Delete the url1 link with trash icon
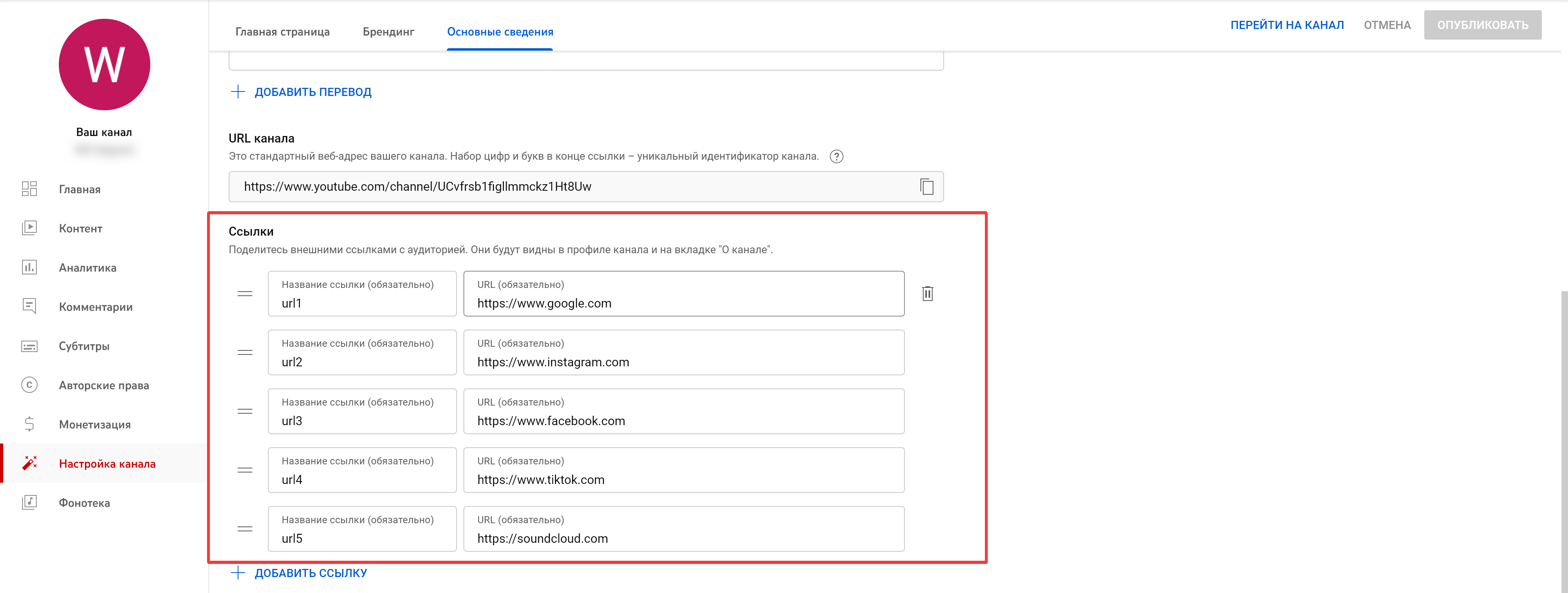This screenshot has height=593, width=1568. [927, 294]
